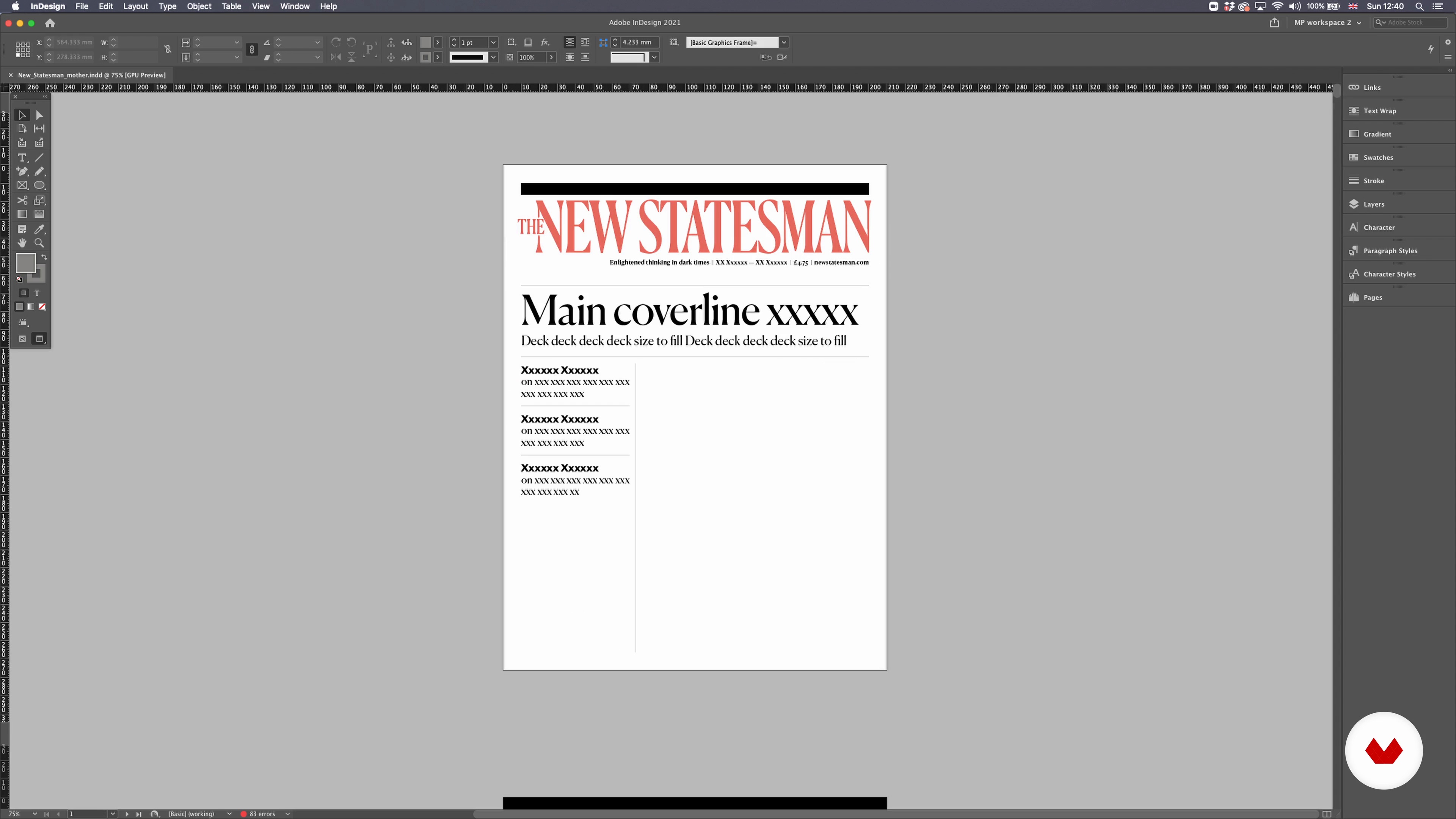Choose the Gradient Feather tool
1456x819 pixels.
tap(39, 214)
